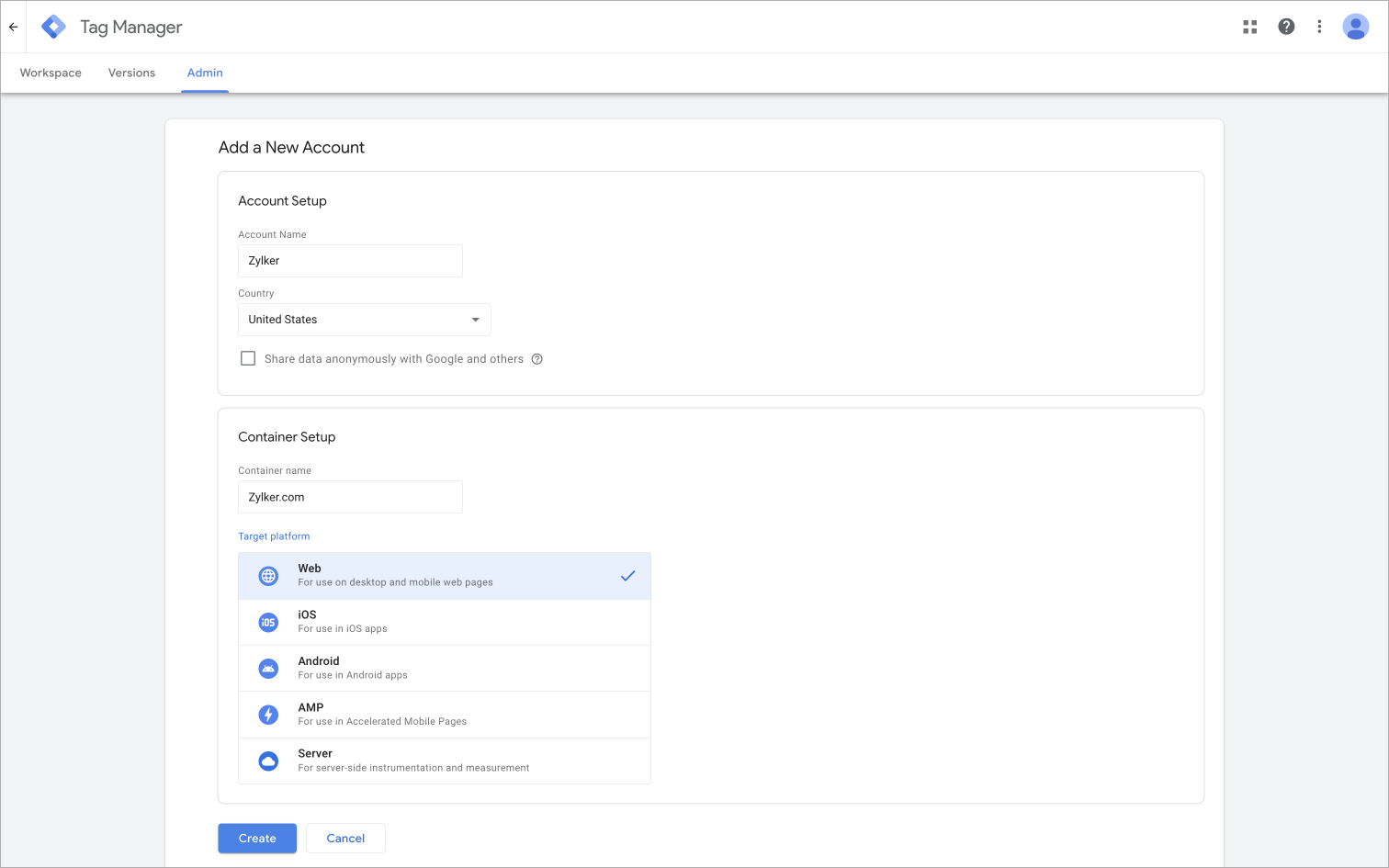
Task: Click the Create button
Action: pos(257,839)
